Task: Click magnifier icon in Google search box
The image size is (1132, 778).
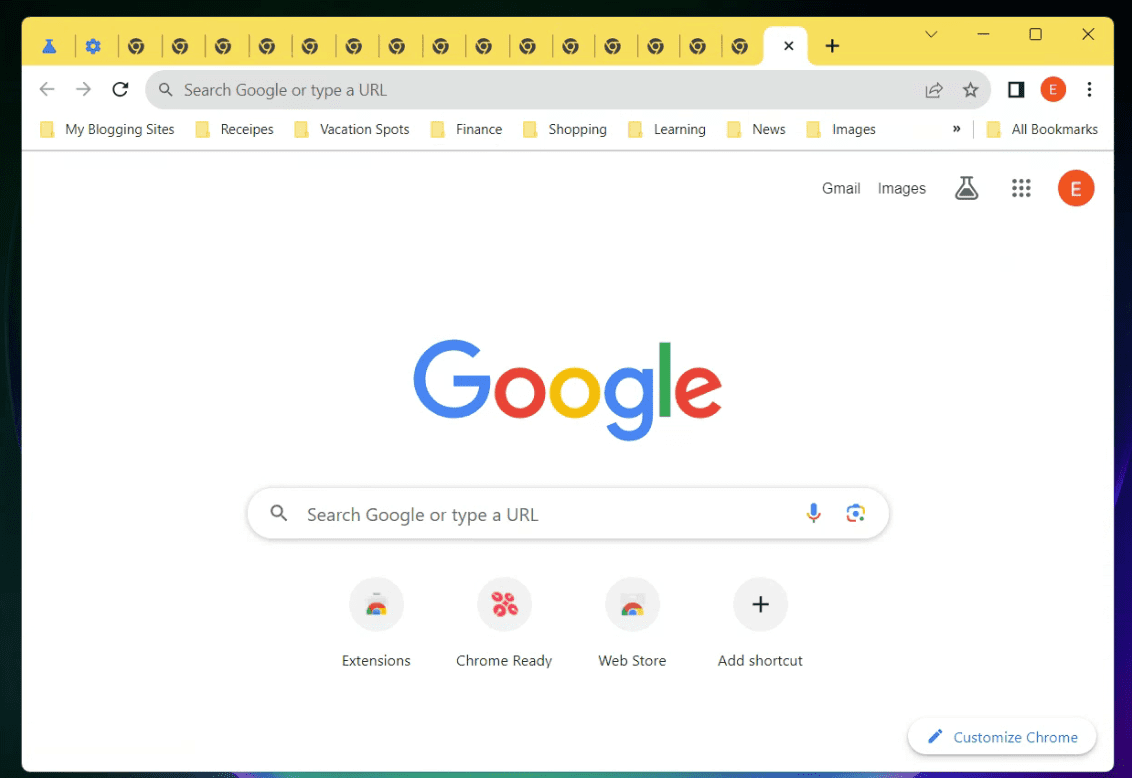Action: (279, 513)
